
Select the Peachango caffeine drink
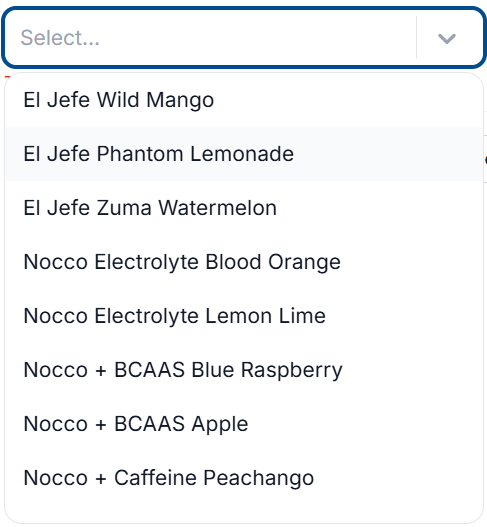[244, 478]
